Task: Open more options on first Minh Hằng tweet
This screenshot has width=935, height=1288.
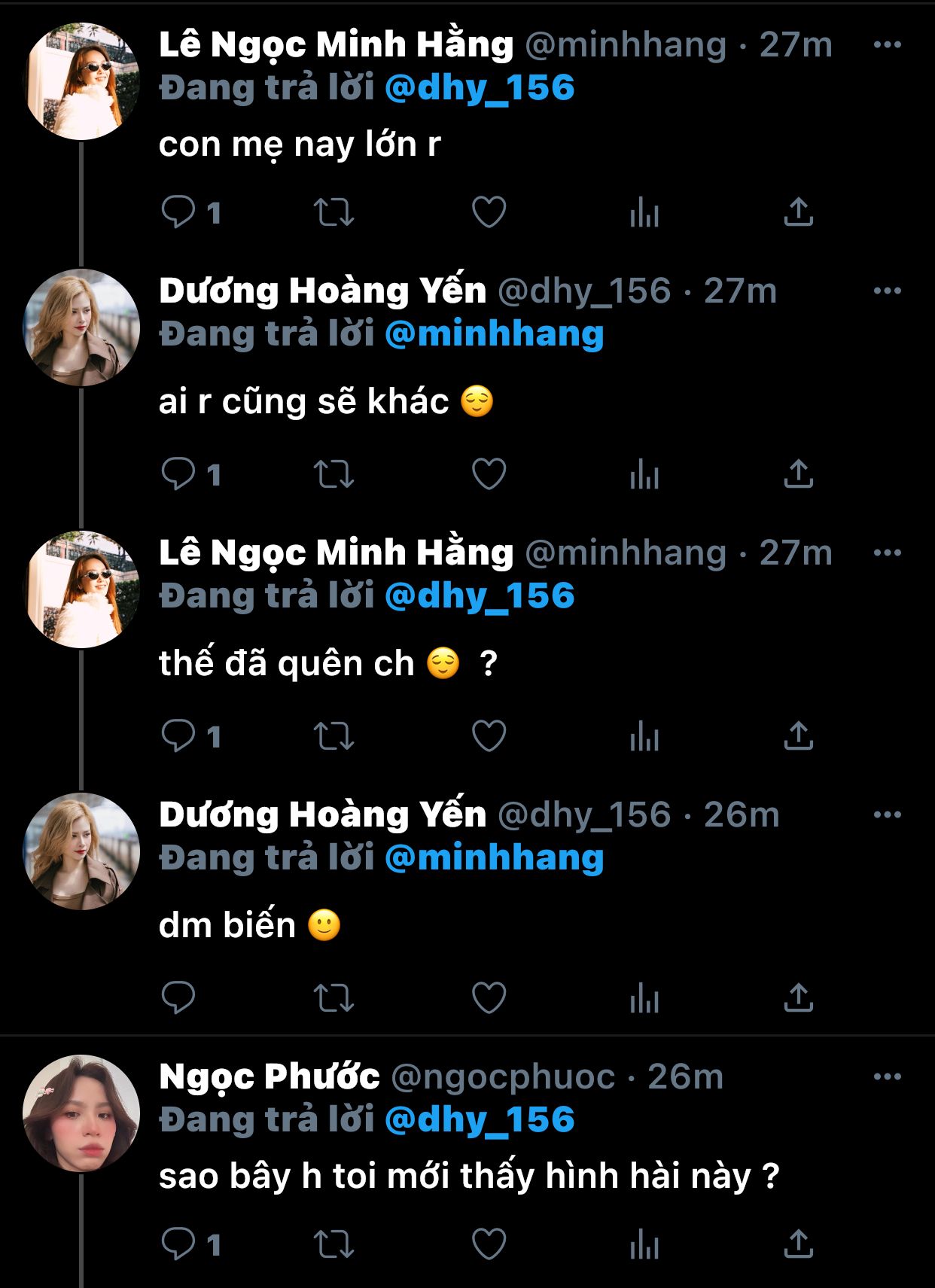Action: [887, 45]
